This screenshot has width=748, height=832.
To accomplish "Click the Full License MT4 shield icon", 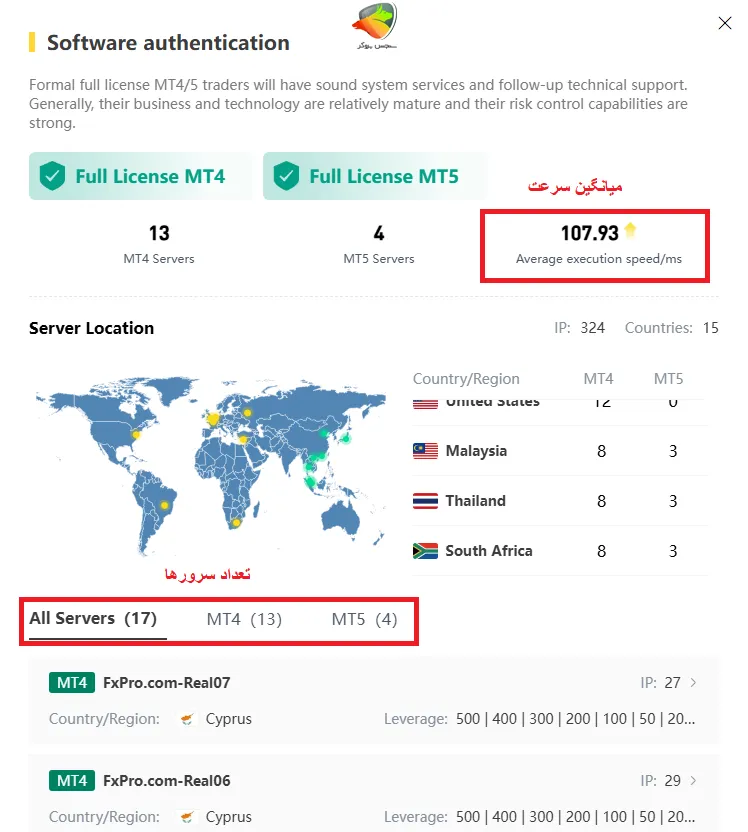I will [53, 177].
